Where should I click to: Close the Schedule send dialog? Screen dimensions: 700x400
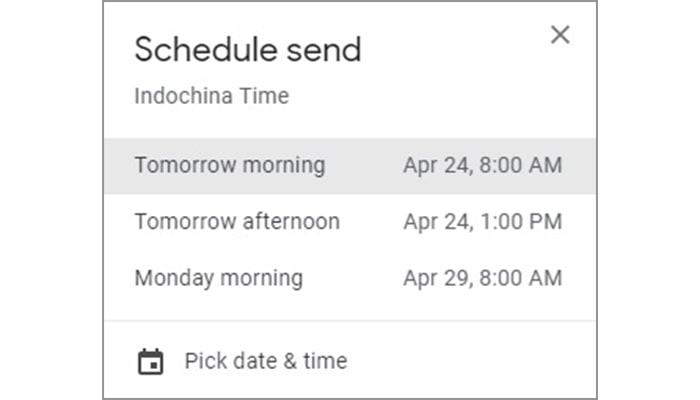560,35
